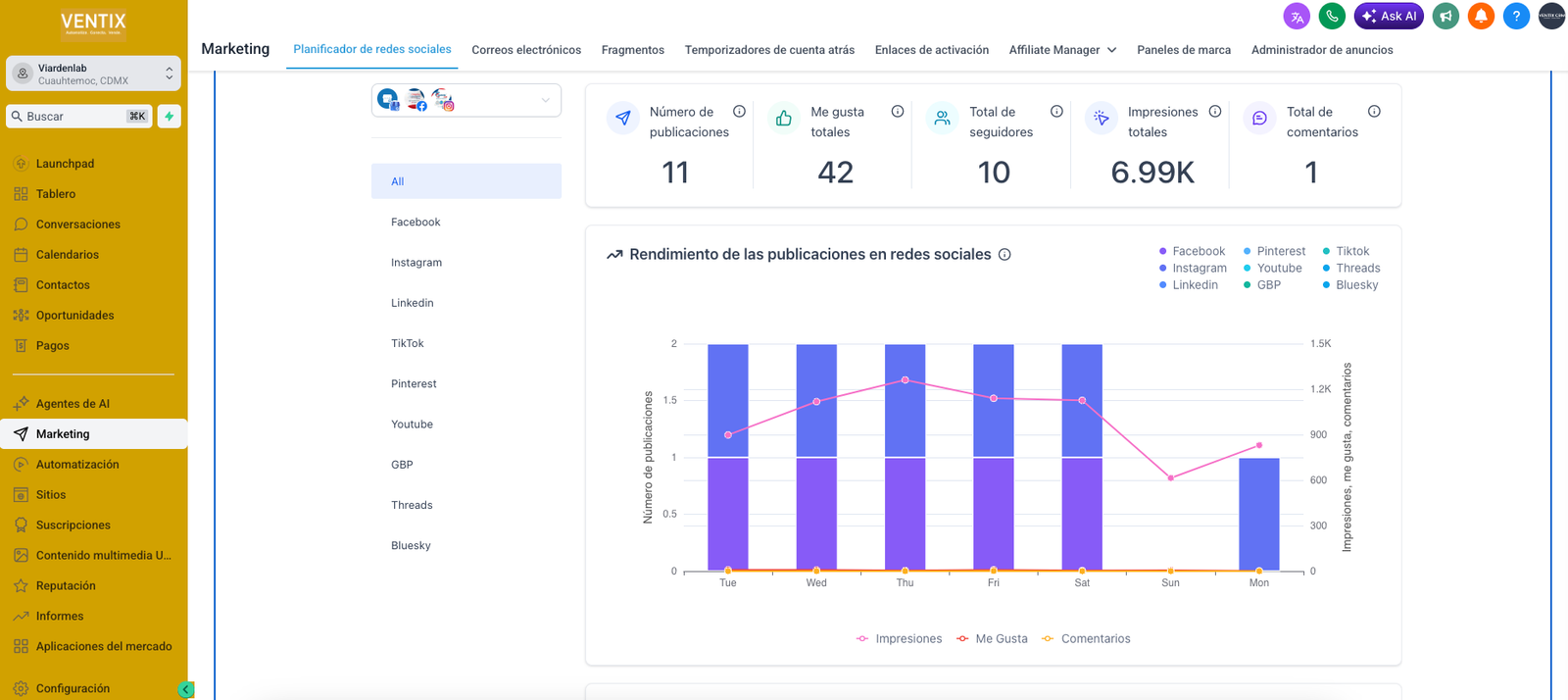Collapse sidebar with the green arrow icon
Image resolution: width=1568 pixels, height=700 pixels.
click(x=185, y=689)
